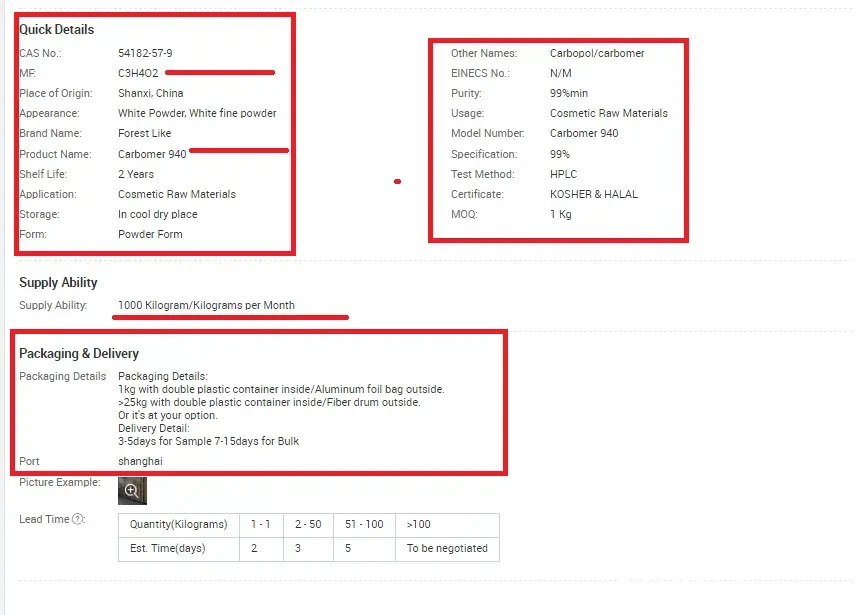Click the To be negotiated table cell
The image size is (862, 615).
click(x=447, y=548)
